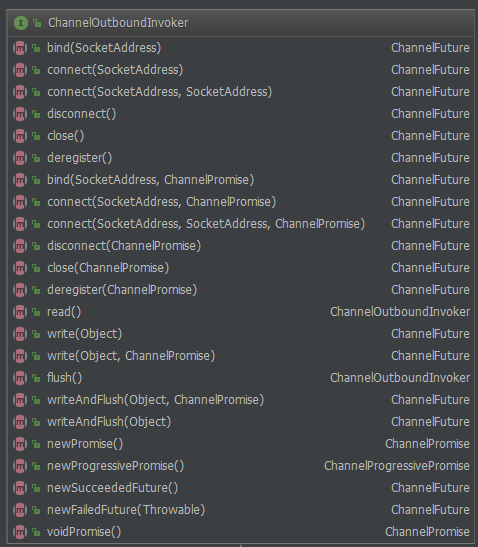Click ChannelFuture return type of deregister()
Viewport: 478px width, 547px height.
pyautogui.click(x=430, y=158)
